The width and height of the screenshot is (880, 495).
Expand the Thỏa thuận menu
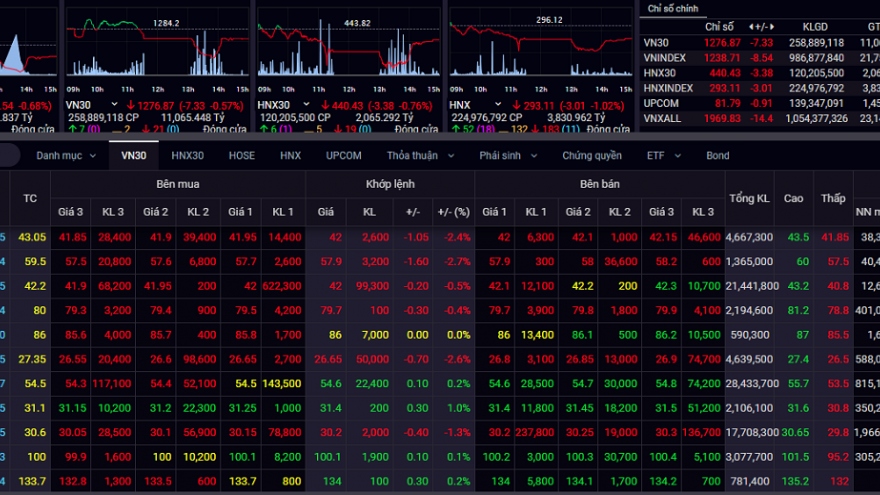tap(420, 155)
